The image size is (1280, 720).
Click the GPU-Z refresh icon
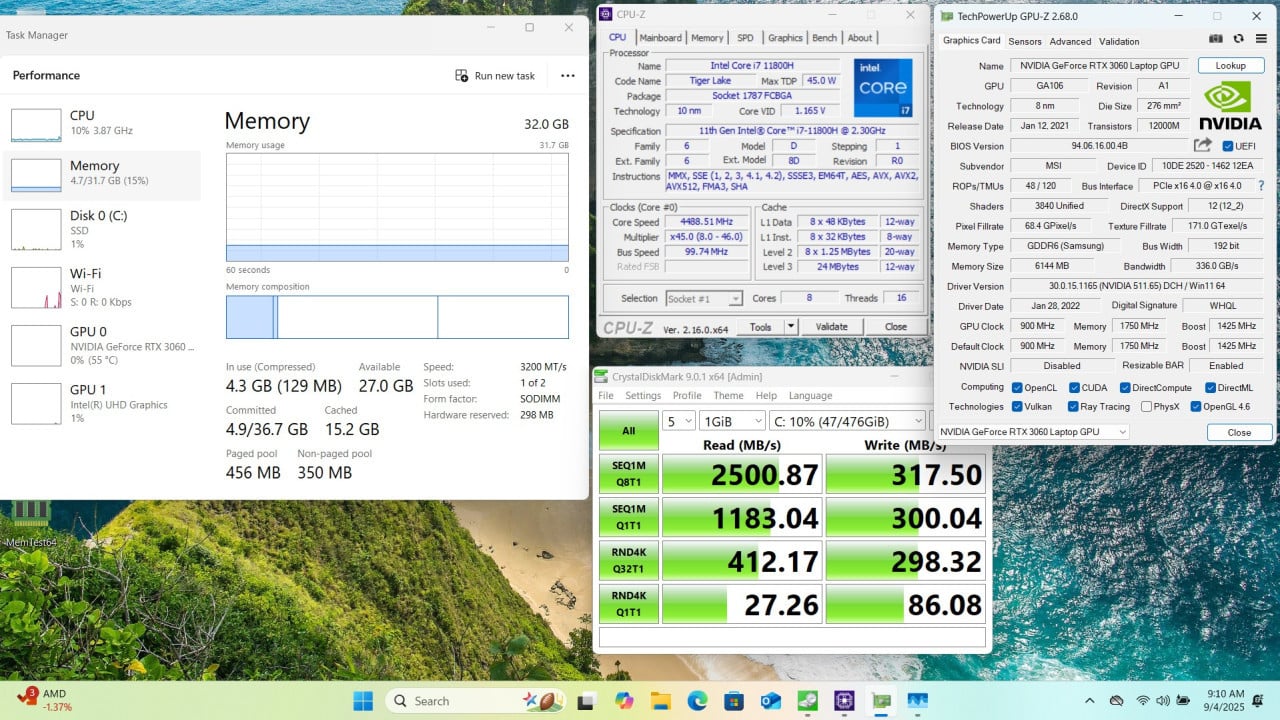coord(1238,39)
